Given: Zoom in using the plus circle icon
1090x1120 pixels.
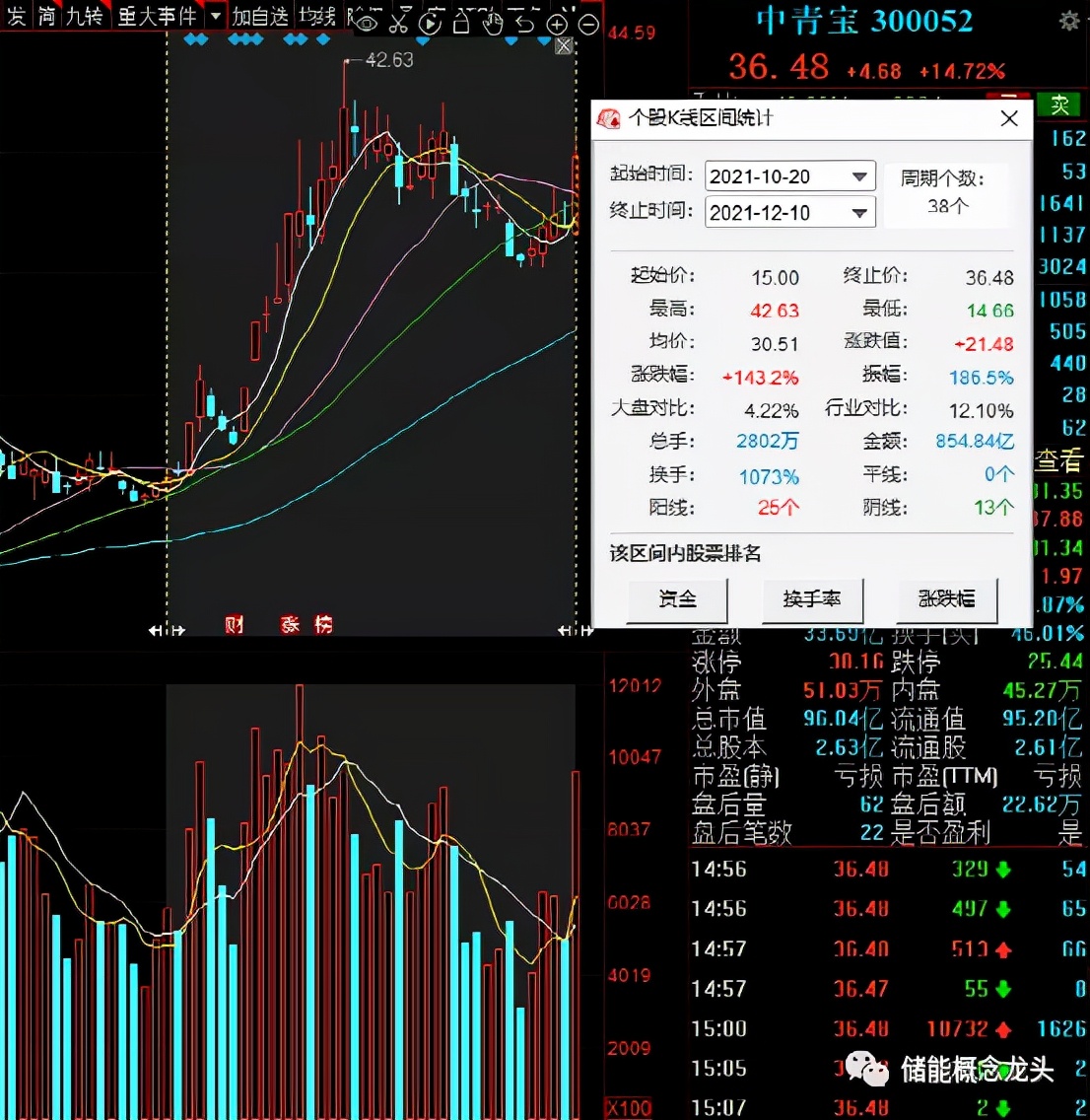Looking at the screenshot, I should click(557, 24).
